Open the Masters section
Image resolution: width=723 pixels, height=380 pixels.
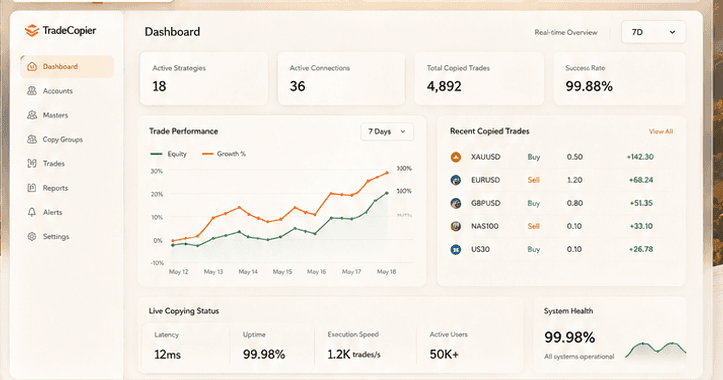tap(55, 115)
